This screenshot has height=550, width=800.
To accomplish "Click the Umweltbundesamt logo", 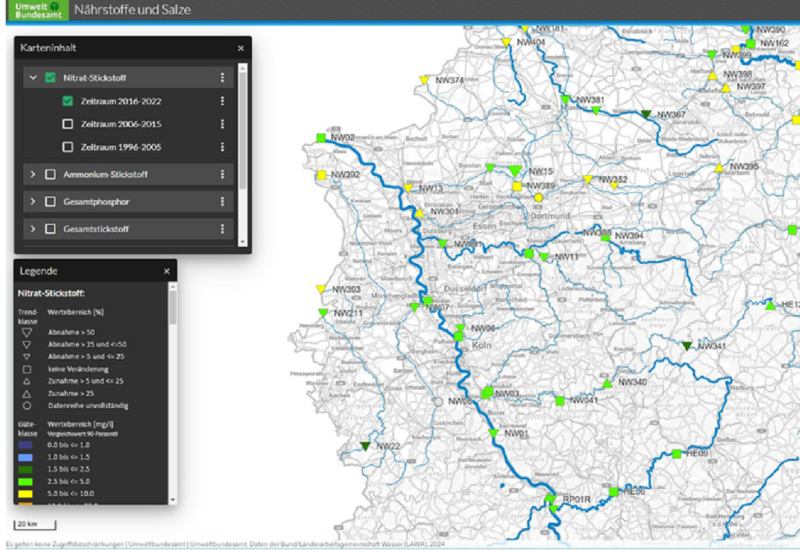I will [x=38, y=10].
